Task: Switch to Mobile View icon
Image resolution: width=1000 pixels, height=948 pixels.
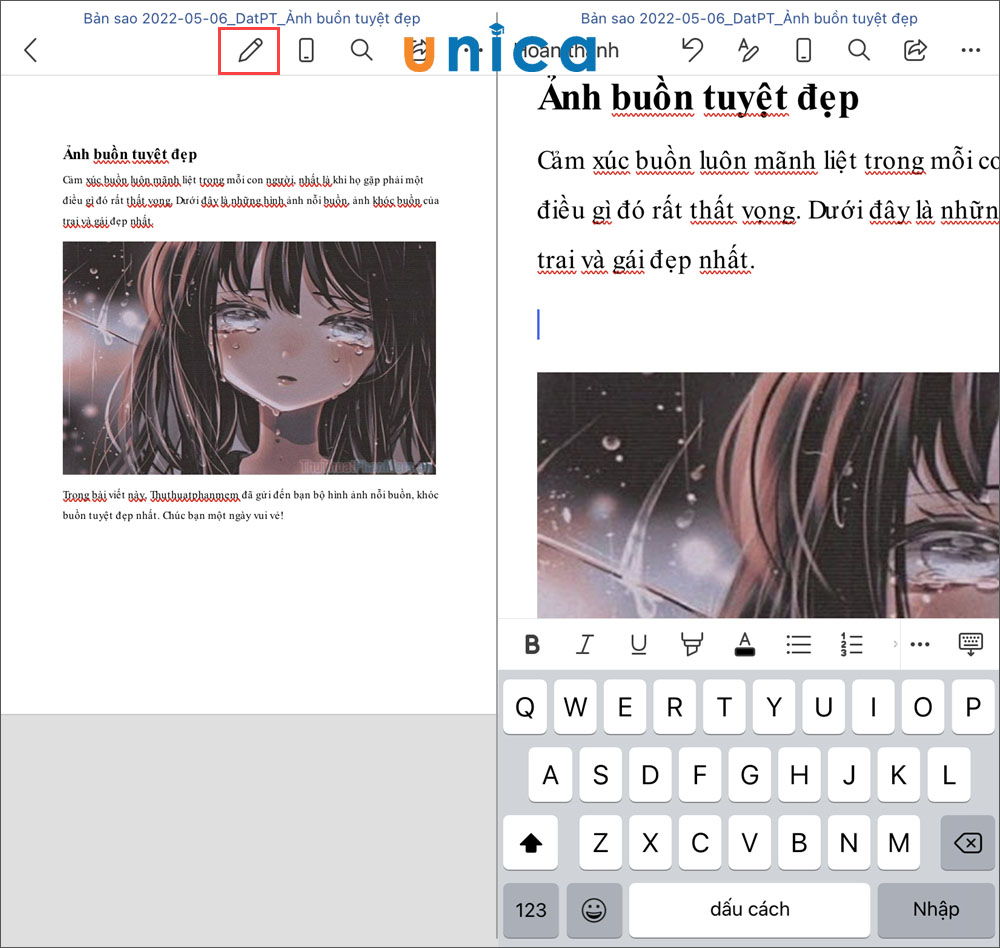Action: coord(803,50)
